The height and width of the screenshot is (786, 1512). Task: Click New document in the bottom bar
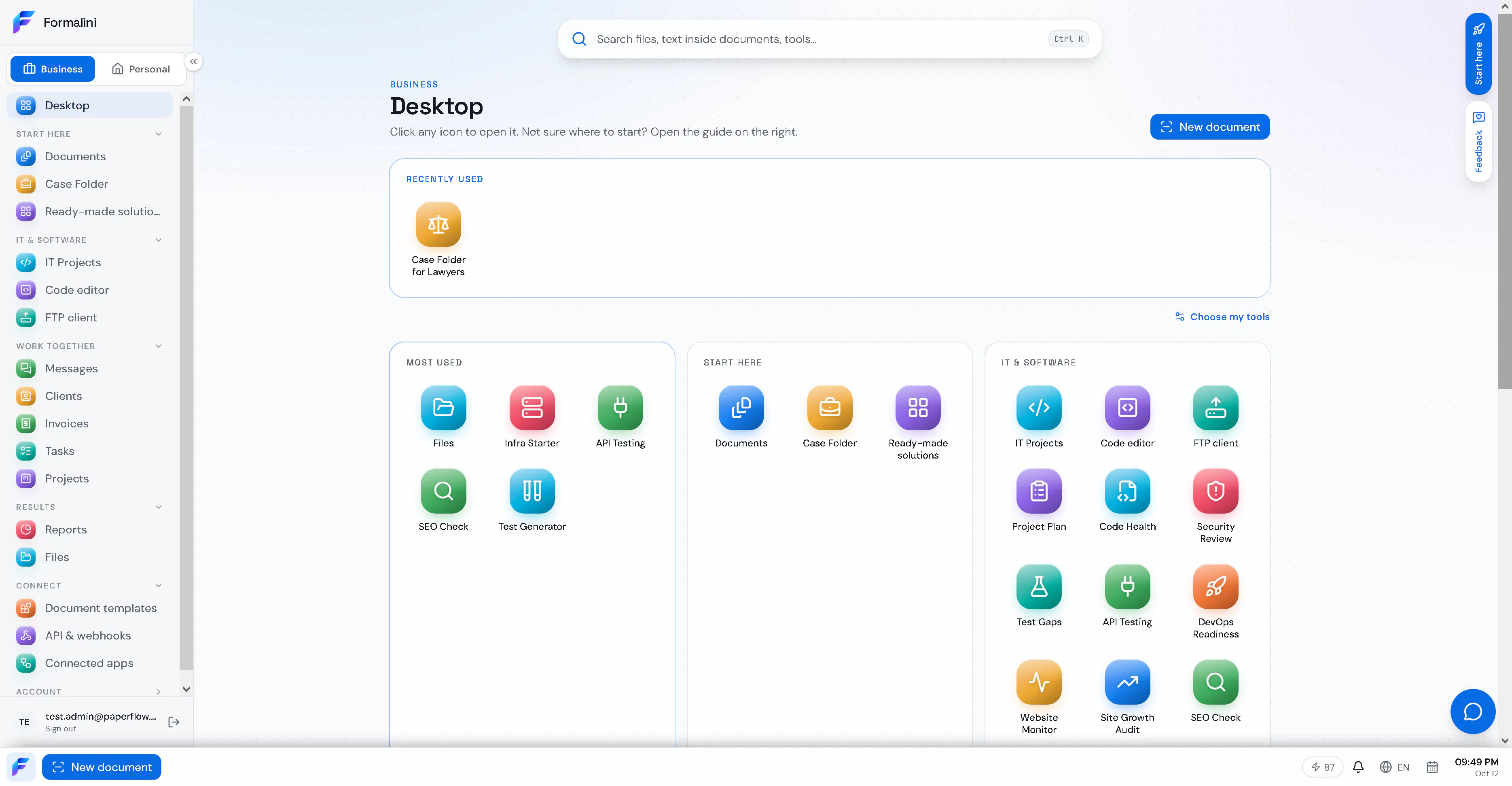[x=102, y=767]
